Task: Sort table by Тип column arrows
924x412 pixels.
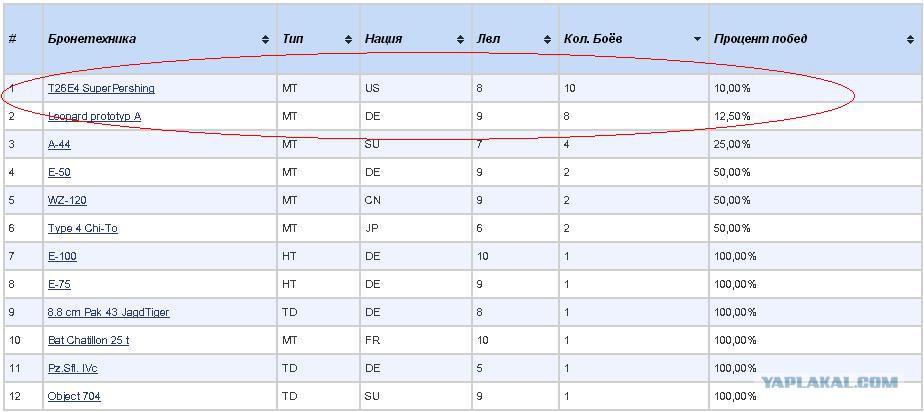Action: coord(348,39)
